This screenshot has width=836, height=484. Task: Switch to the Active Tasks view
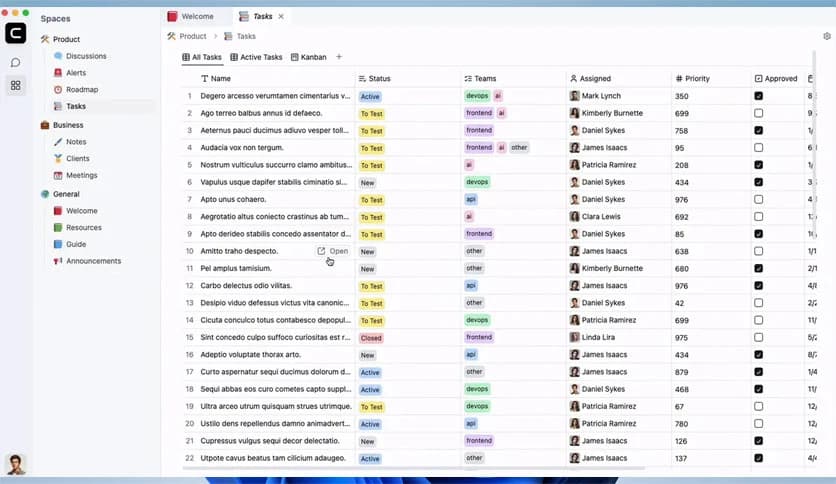pyautogui.click(x=256, y=57)
